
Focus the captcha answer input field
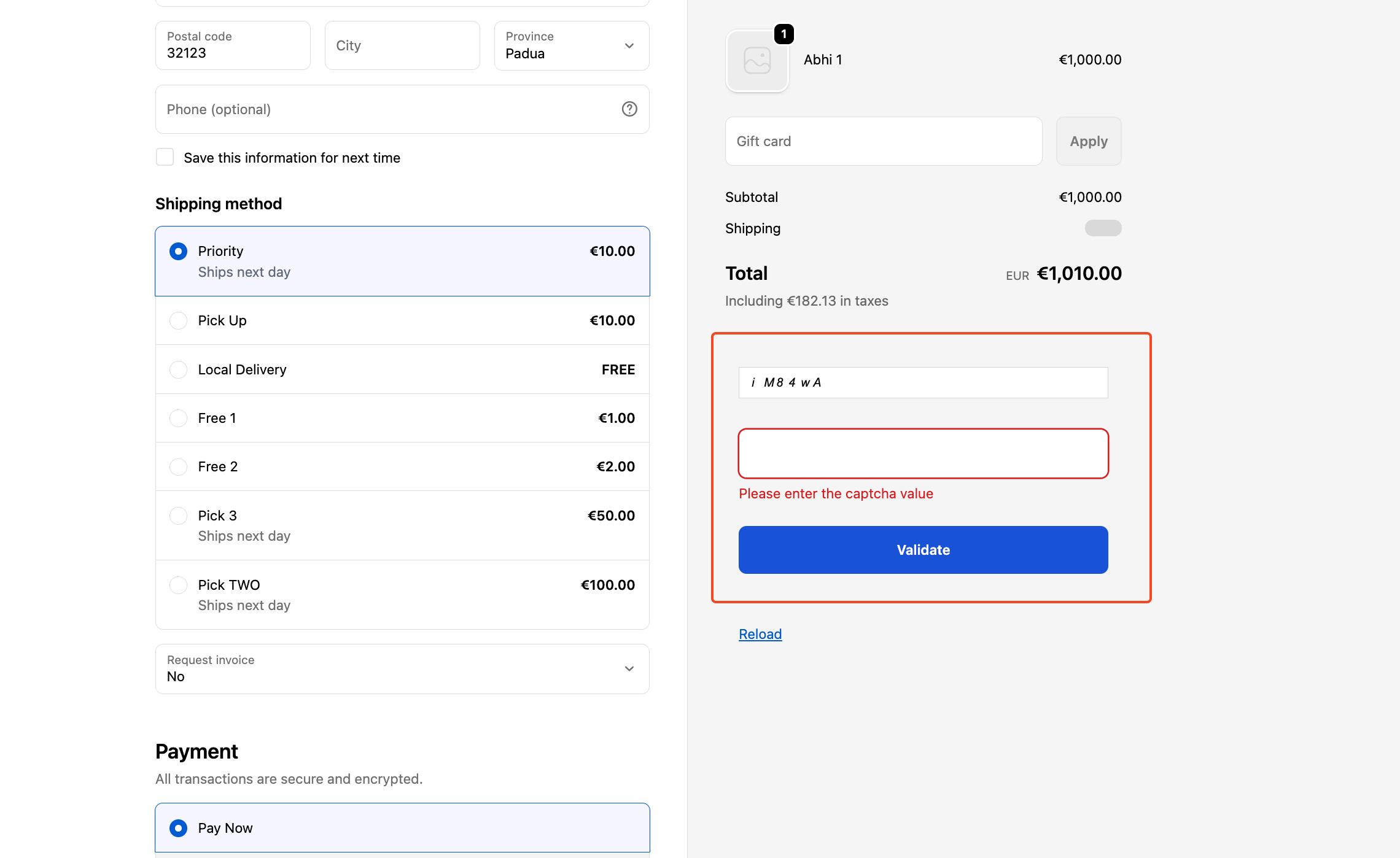point(923,454)
